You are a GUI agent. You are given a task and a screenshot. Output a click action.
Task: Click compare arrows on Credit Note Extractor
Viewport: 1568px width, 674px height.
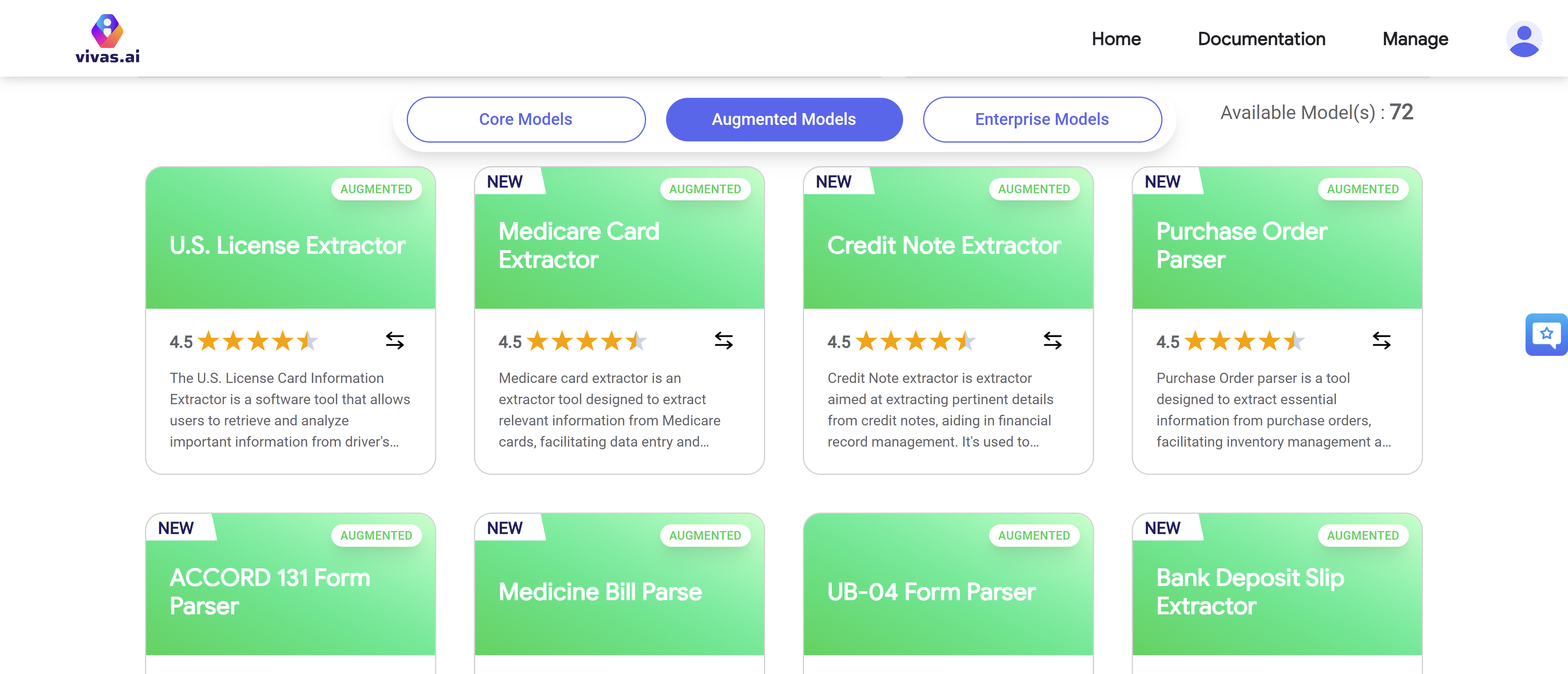click(x=1052, y=341)
